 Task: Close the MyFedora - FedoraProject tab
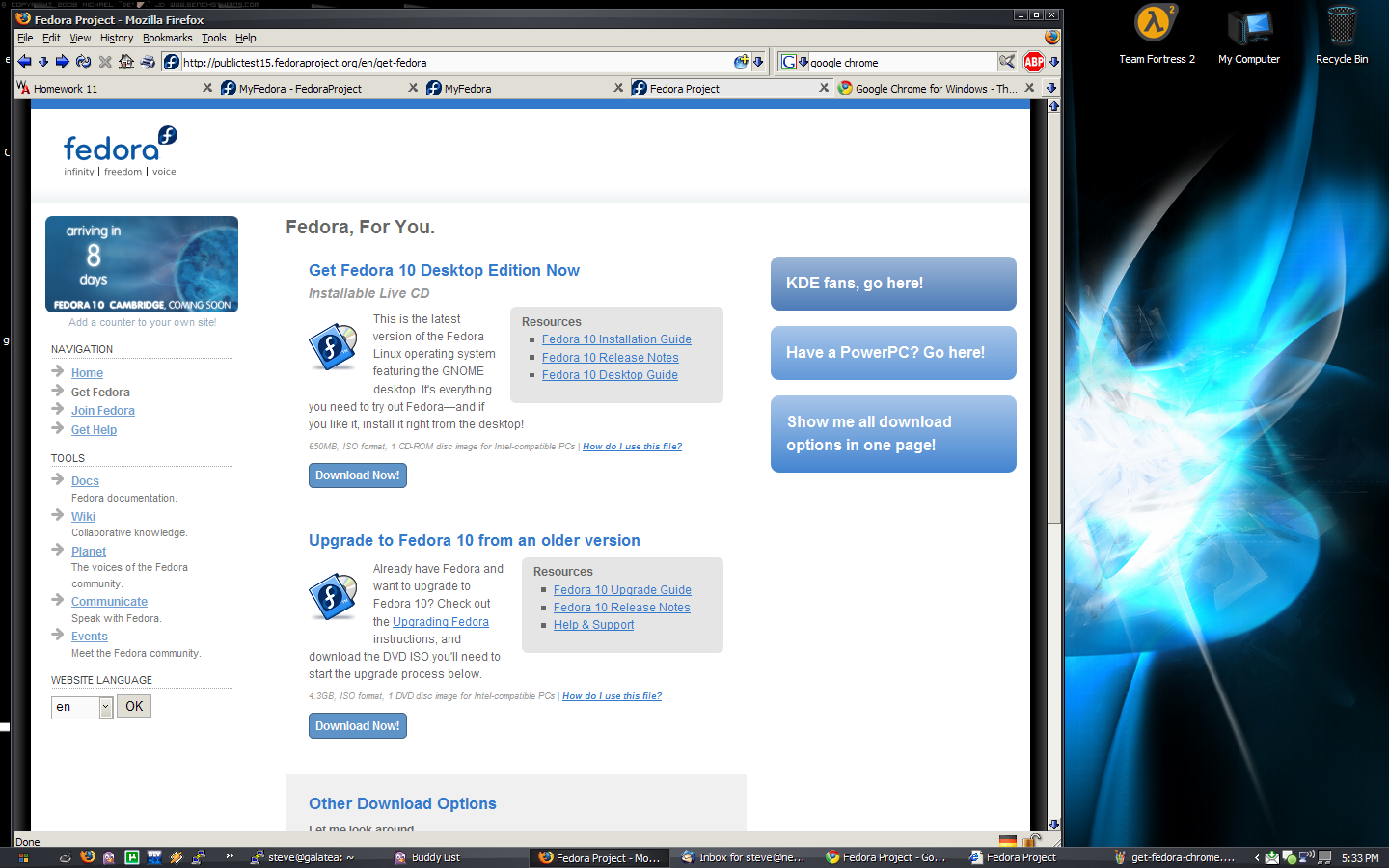coord(413,88)
